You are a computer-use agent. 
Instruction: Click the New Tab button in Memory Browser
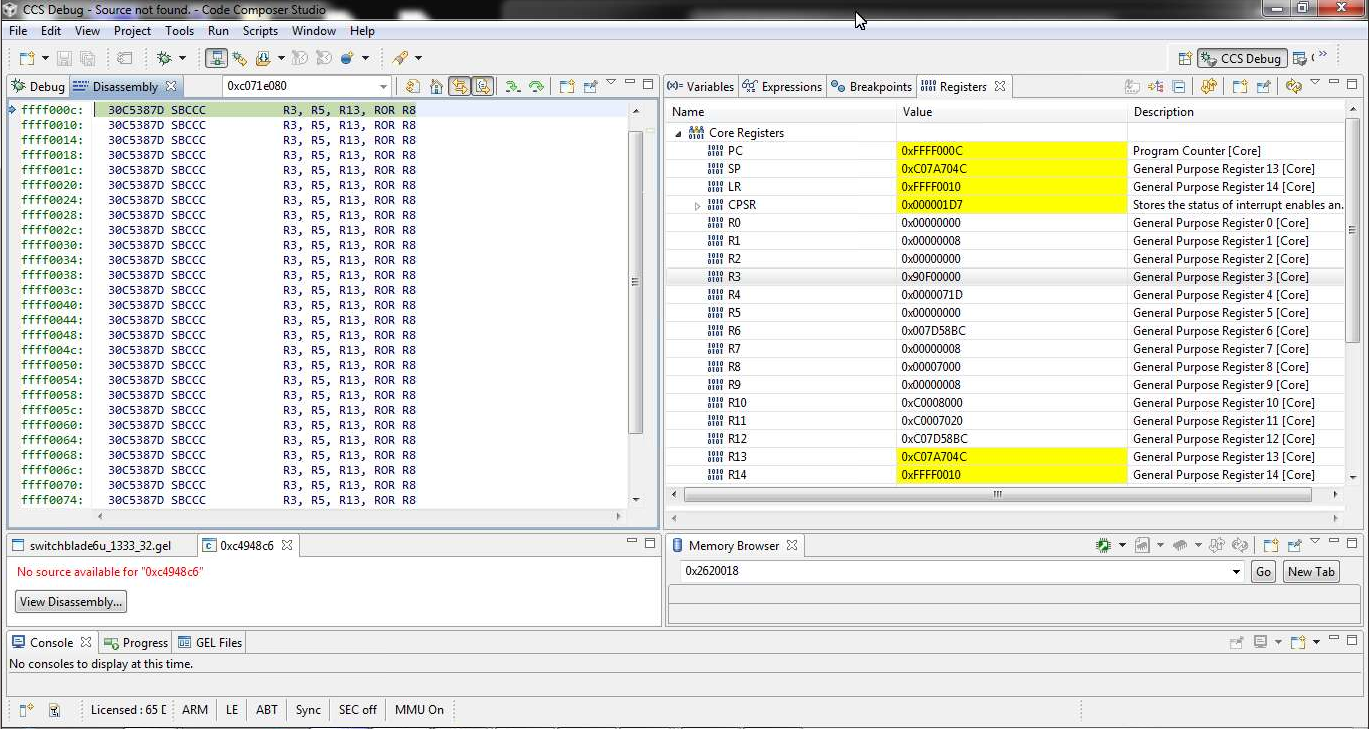pyautogui.click(x=1310, y=571)
